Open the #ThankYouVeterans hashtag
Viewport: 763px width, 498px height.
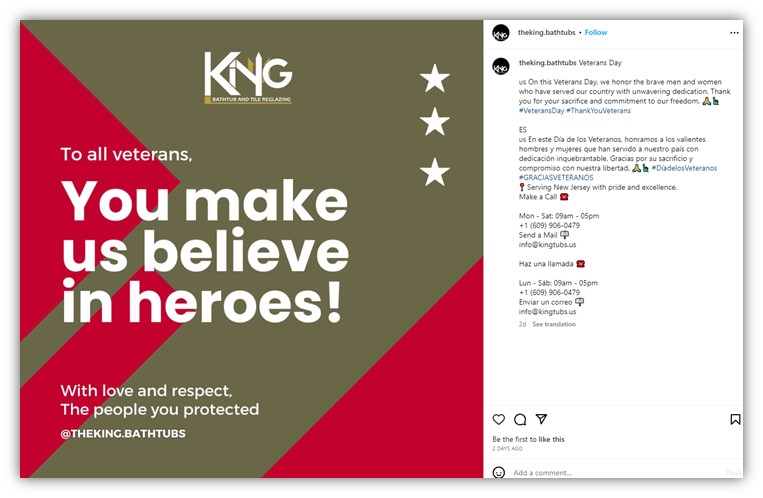[x=599, y=111]
